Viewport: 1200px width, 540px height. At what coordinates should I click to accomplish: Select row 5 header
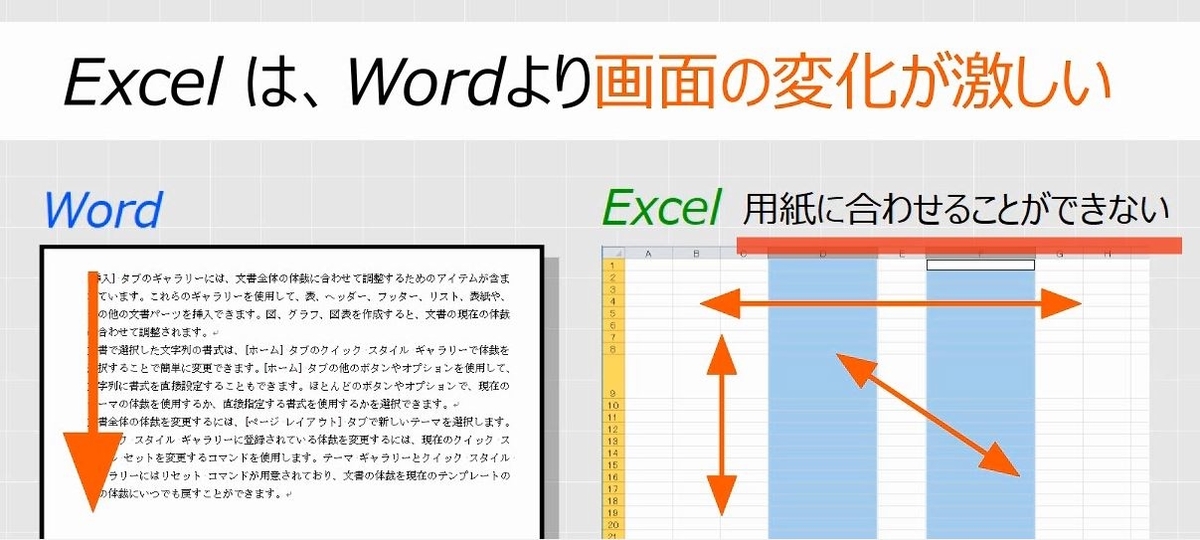[612, 313]
